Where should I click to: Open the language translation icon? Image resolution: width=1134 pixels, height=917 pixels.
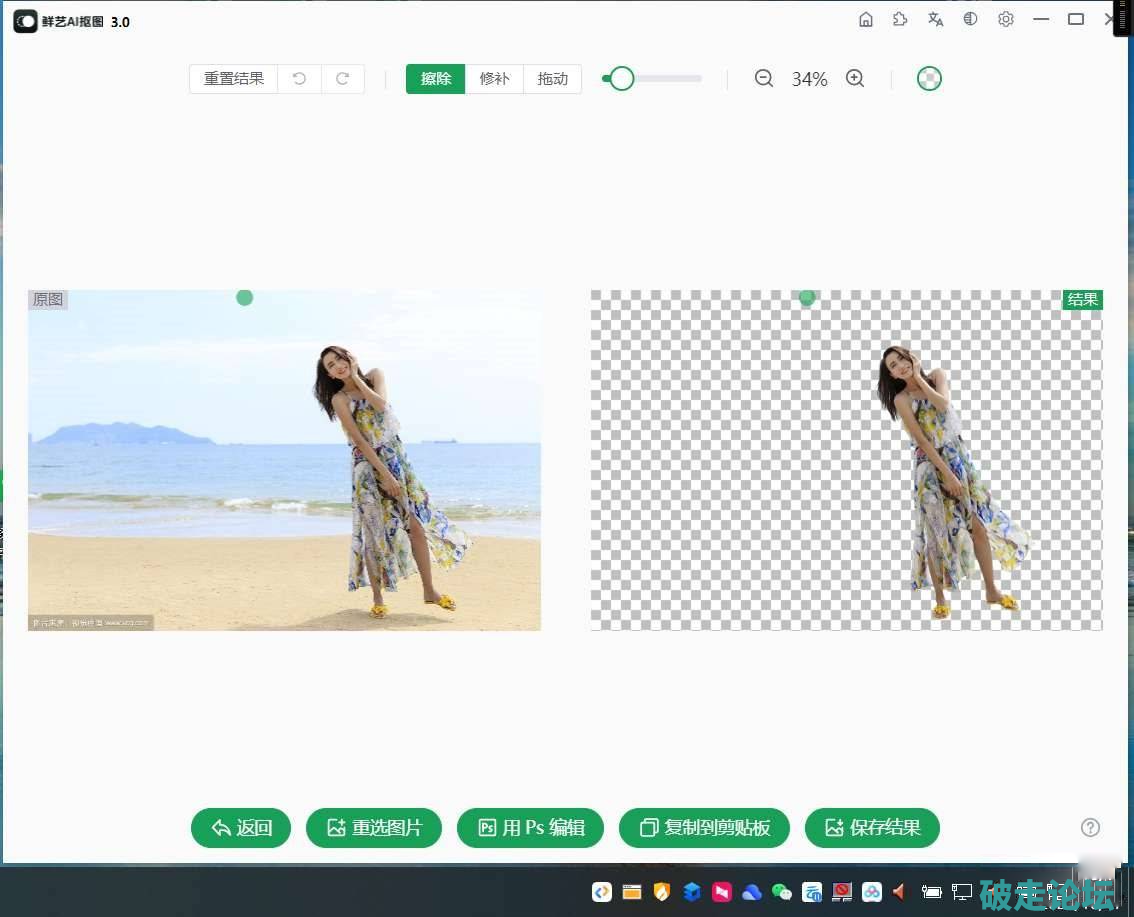coord(935,20)
